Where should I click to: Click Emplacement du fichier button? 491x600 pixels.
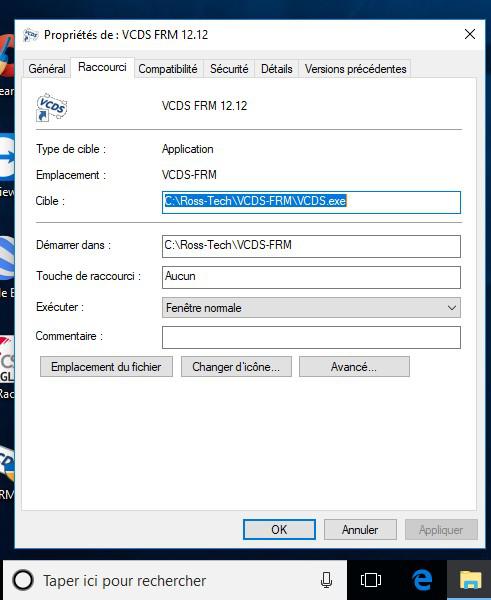coord(106,367)
